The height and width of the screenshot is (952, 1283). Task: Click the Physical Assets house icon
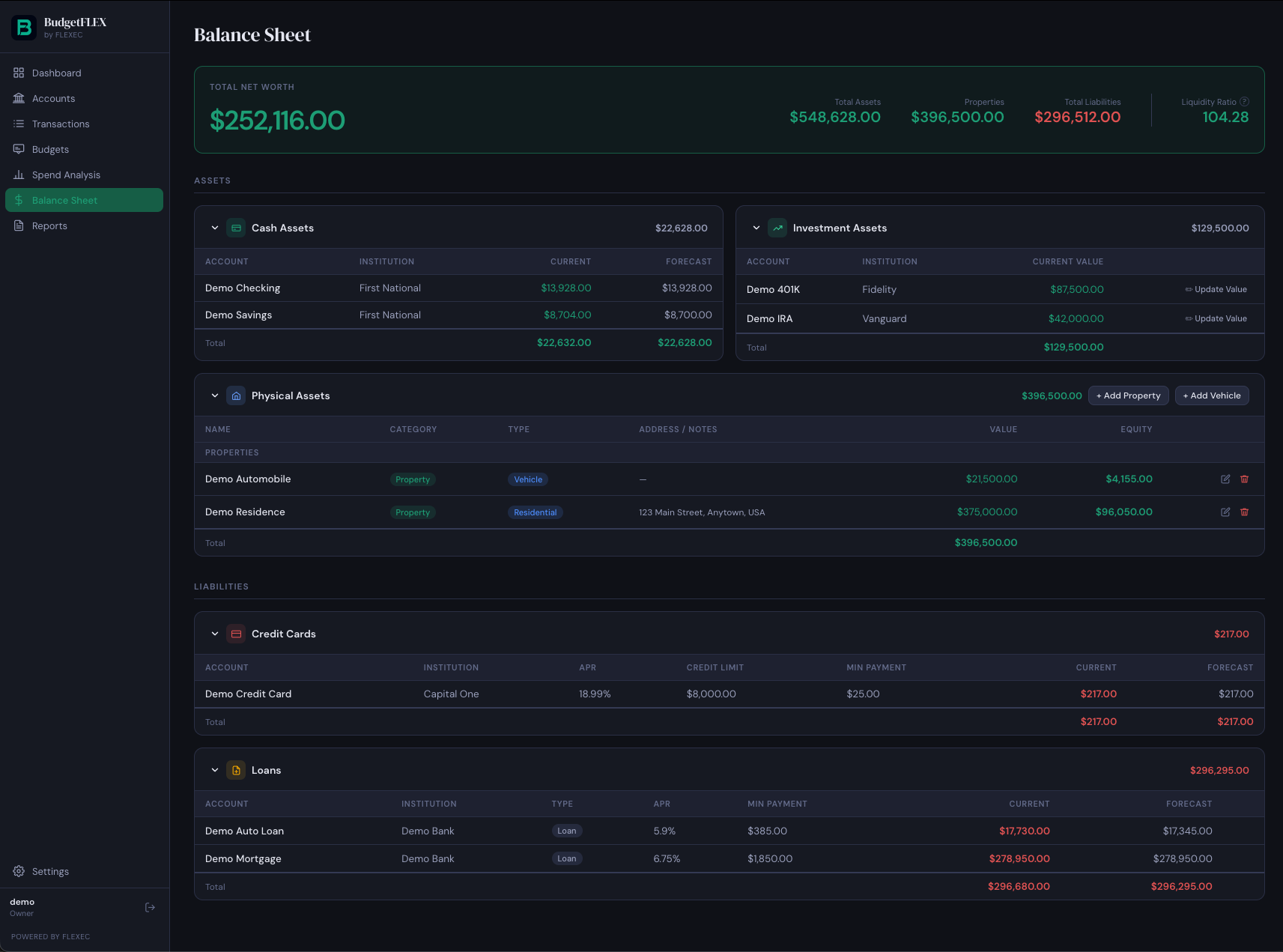(236, 395)
